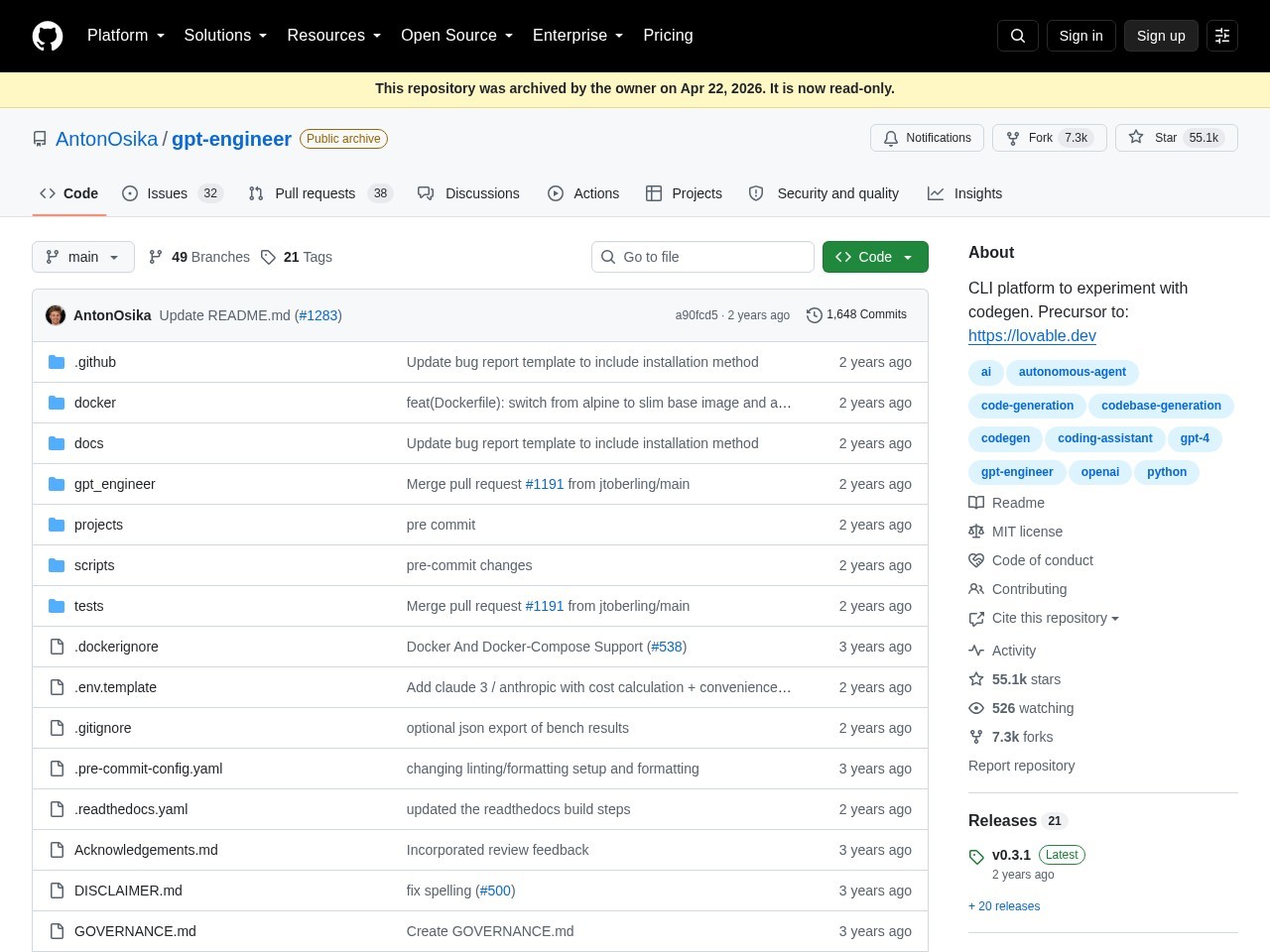Switch to the Issues tab
Image resolution: width=1270 pixels, height=952 pixels.
[173, 193]
